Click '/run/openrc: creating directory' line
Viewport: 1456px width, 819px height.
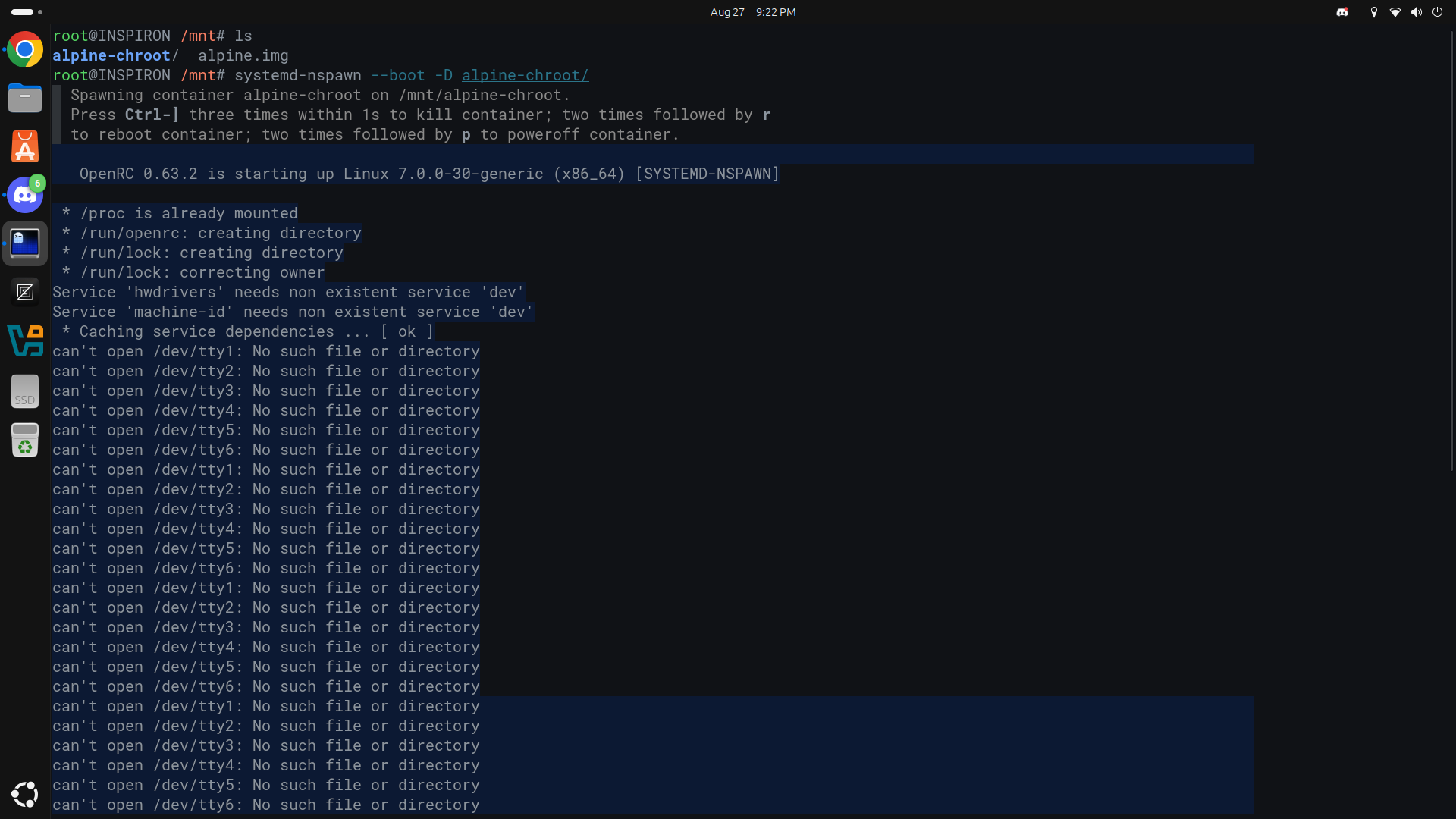[212, 233]
